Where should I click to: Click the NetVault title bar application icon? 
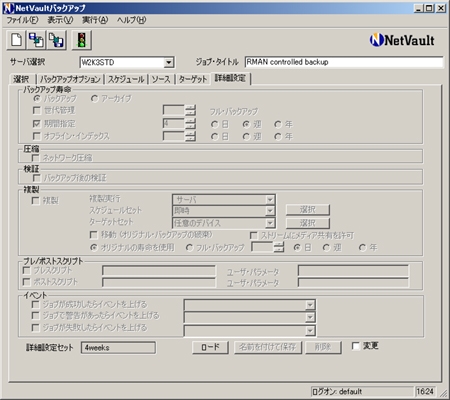point(8,8)
